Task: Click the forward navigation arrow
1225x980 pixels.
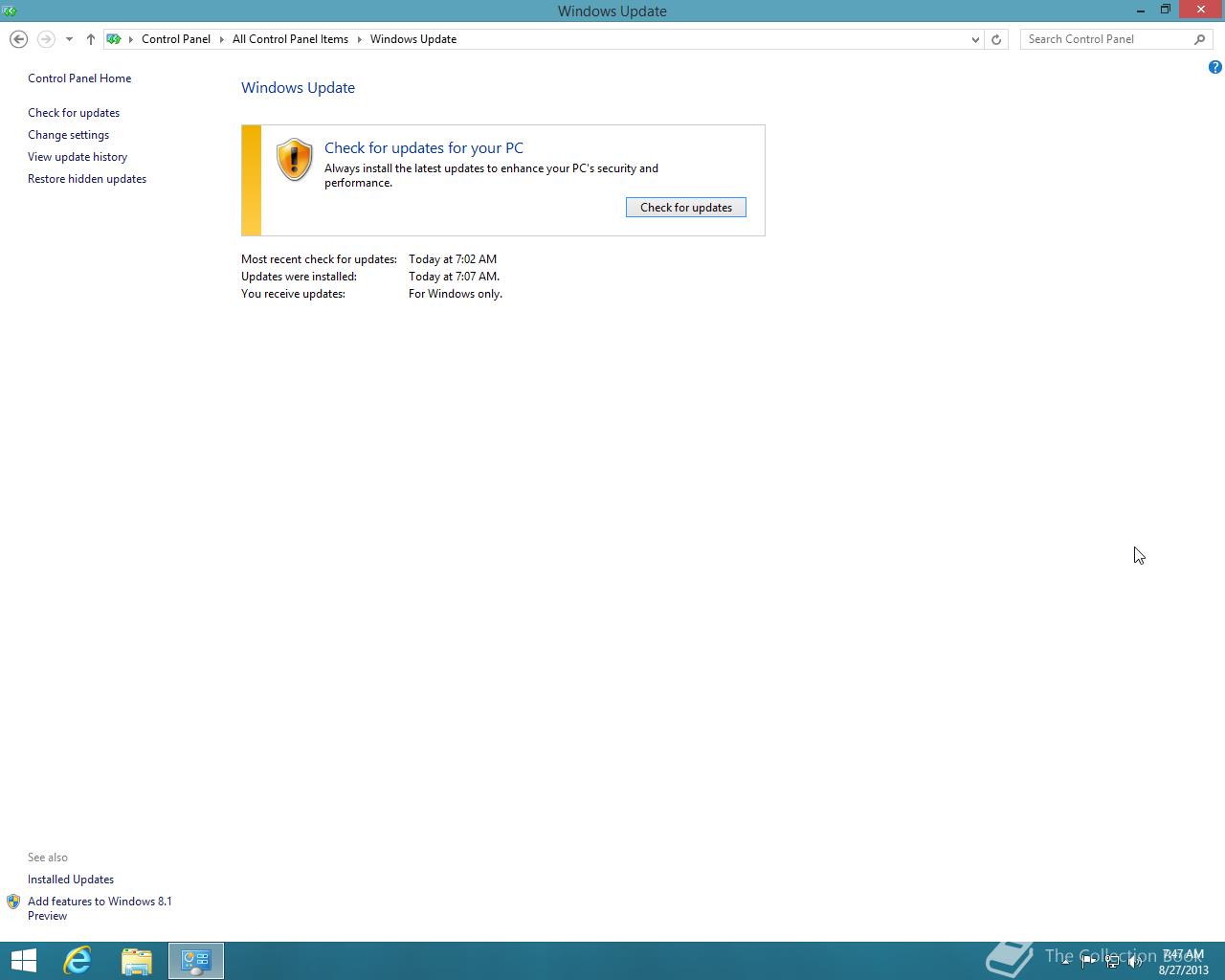Action: 46,39
